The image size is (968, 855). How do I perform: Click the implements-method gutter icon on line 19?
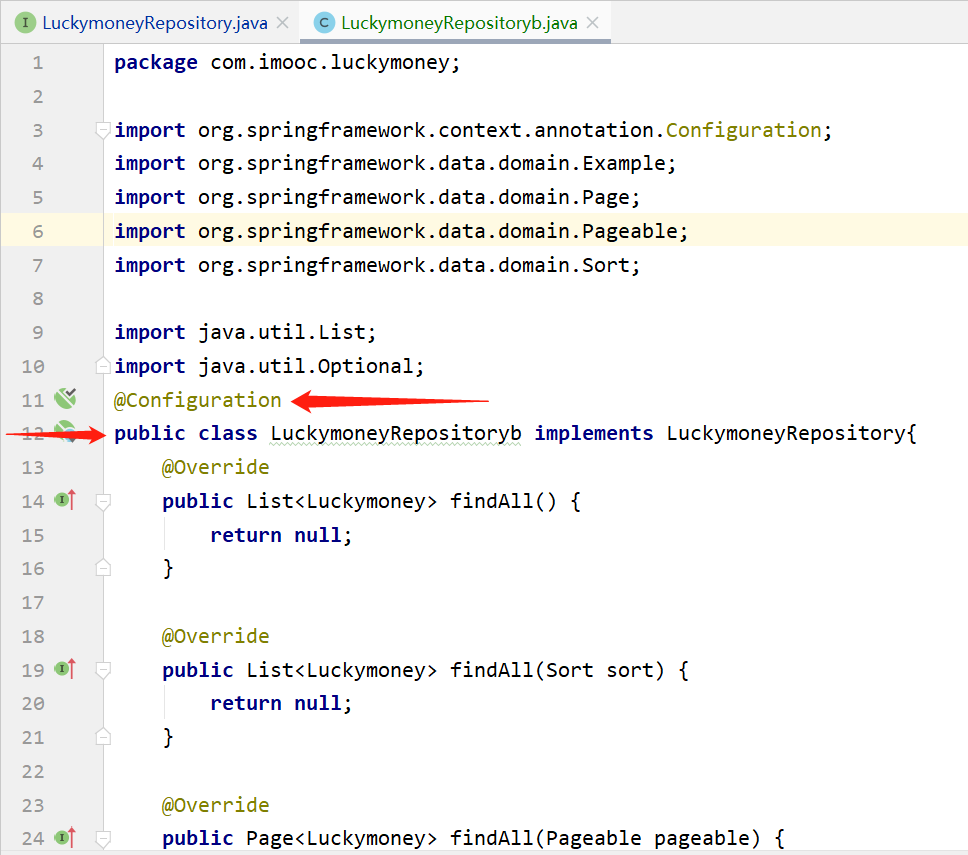pos(65,669)
